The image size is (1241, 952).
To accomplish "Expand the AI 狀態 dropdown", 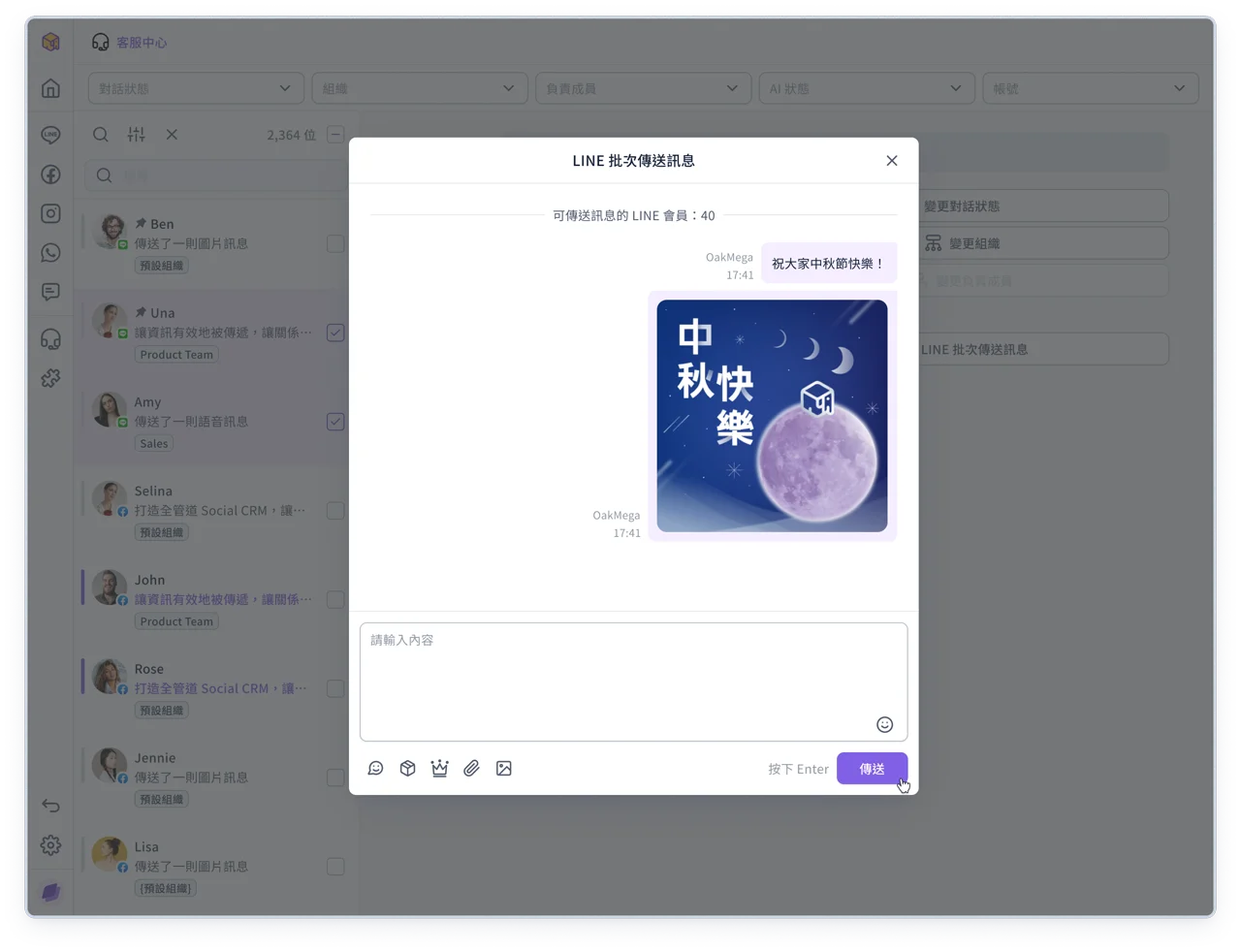I will 867,88.
